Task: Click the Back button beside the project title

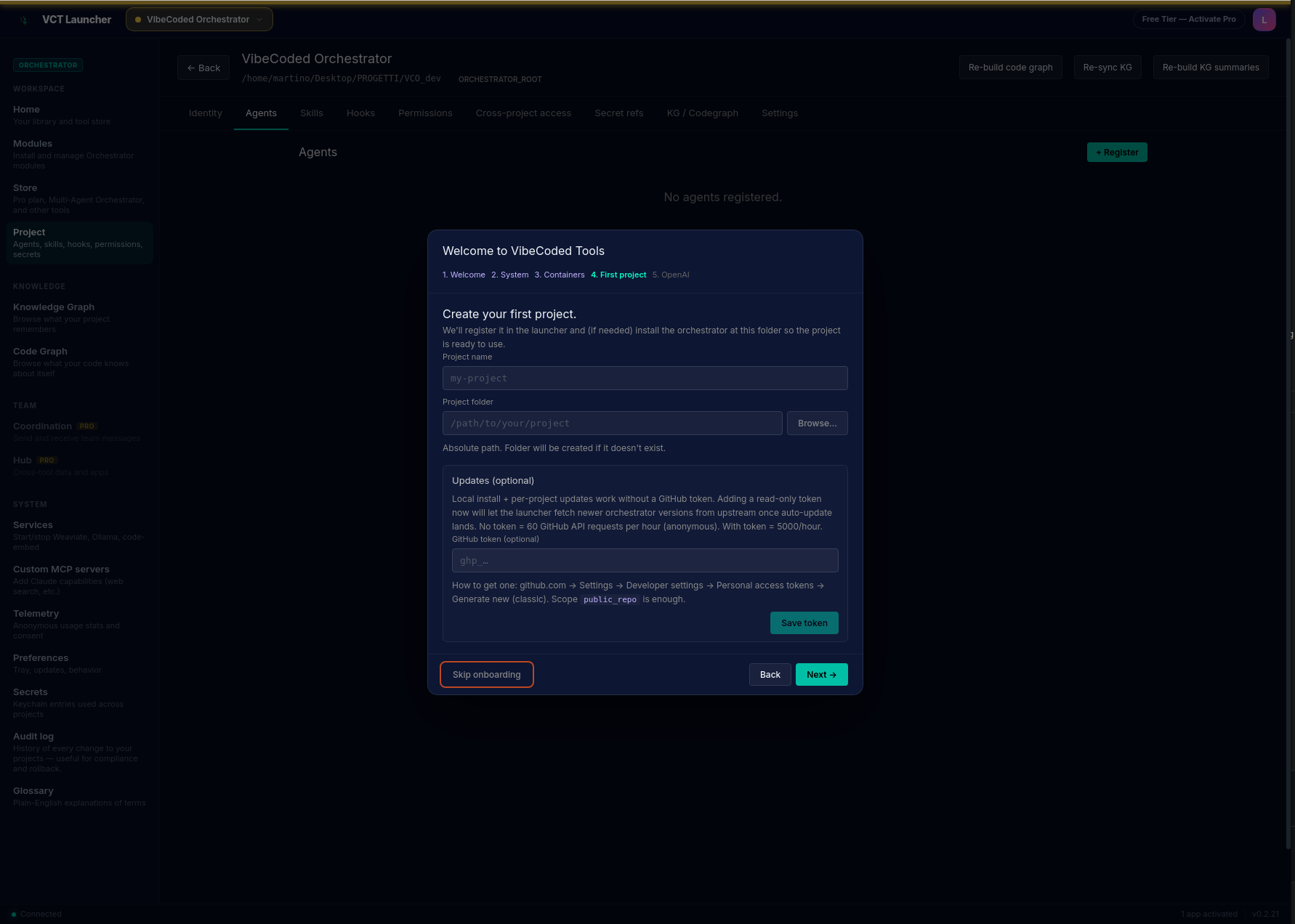Action: coord(203,68)
